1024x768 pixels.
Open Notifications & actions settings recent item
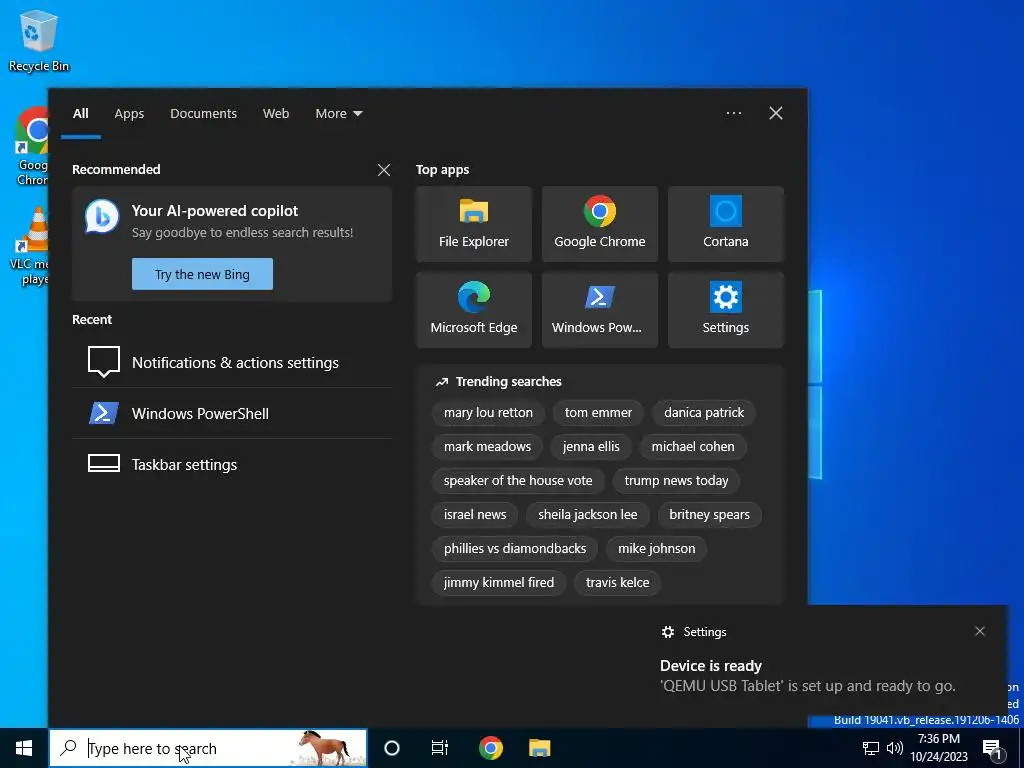232,362
